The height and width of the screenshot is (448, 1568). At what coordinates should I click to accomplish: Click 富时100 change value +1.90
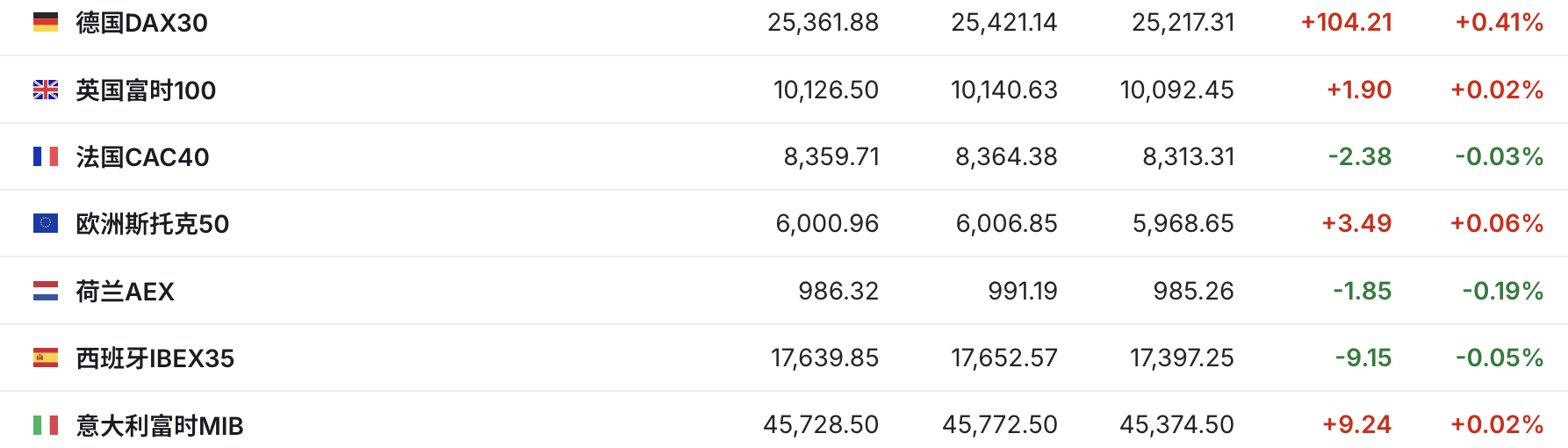1359,90
